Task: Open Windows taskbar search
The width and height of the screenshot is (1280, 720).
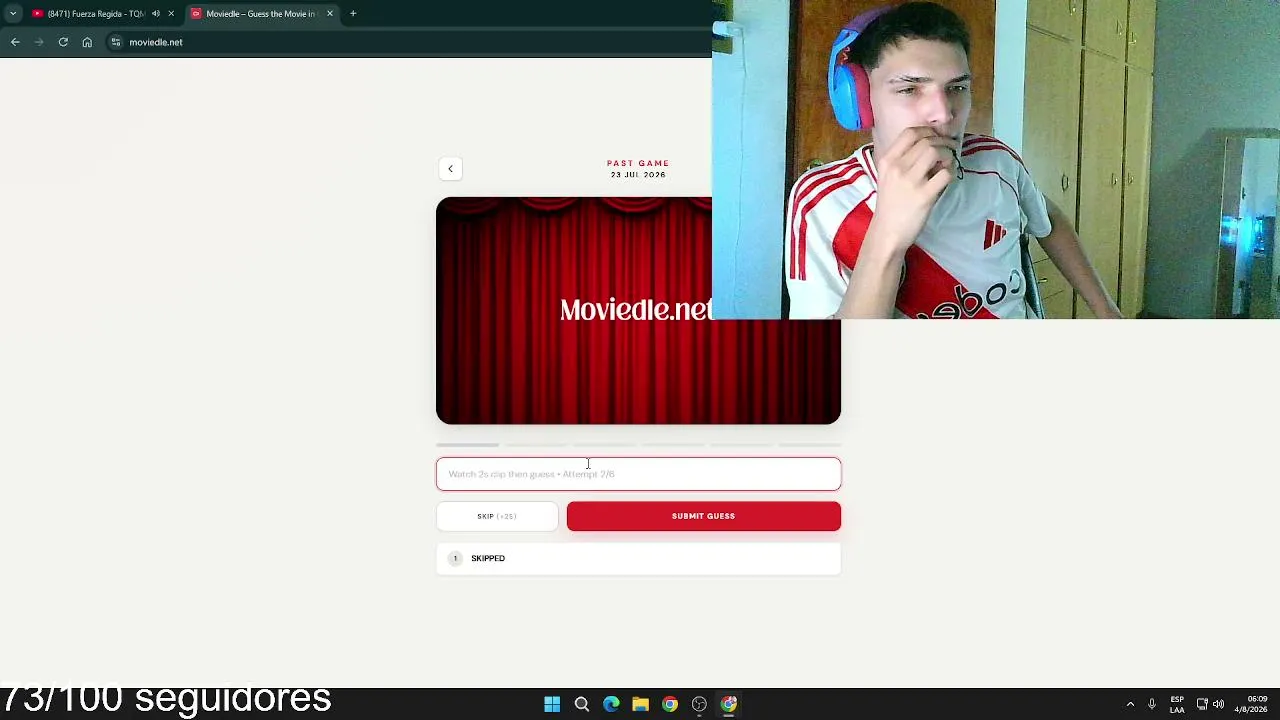Action: point(582,704)
